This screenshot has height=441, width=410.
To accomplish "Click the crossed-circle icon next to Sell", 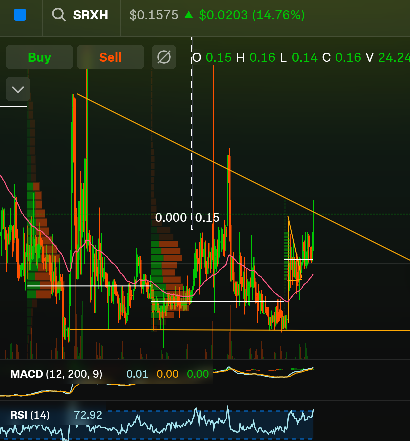I will click(x=164, y=57).
